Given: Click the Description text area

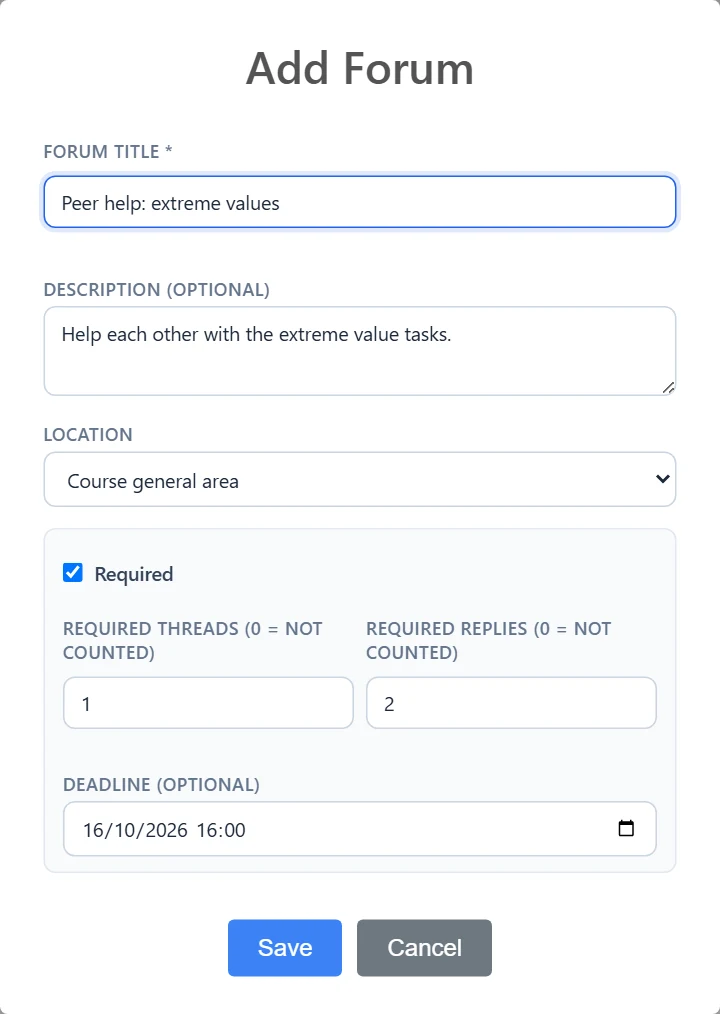Looking at the screenshot, I should pyautogui.click(x=360, y=351).
